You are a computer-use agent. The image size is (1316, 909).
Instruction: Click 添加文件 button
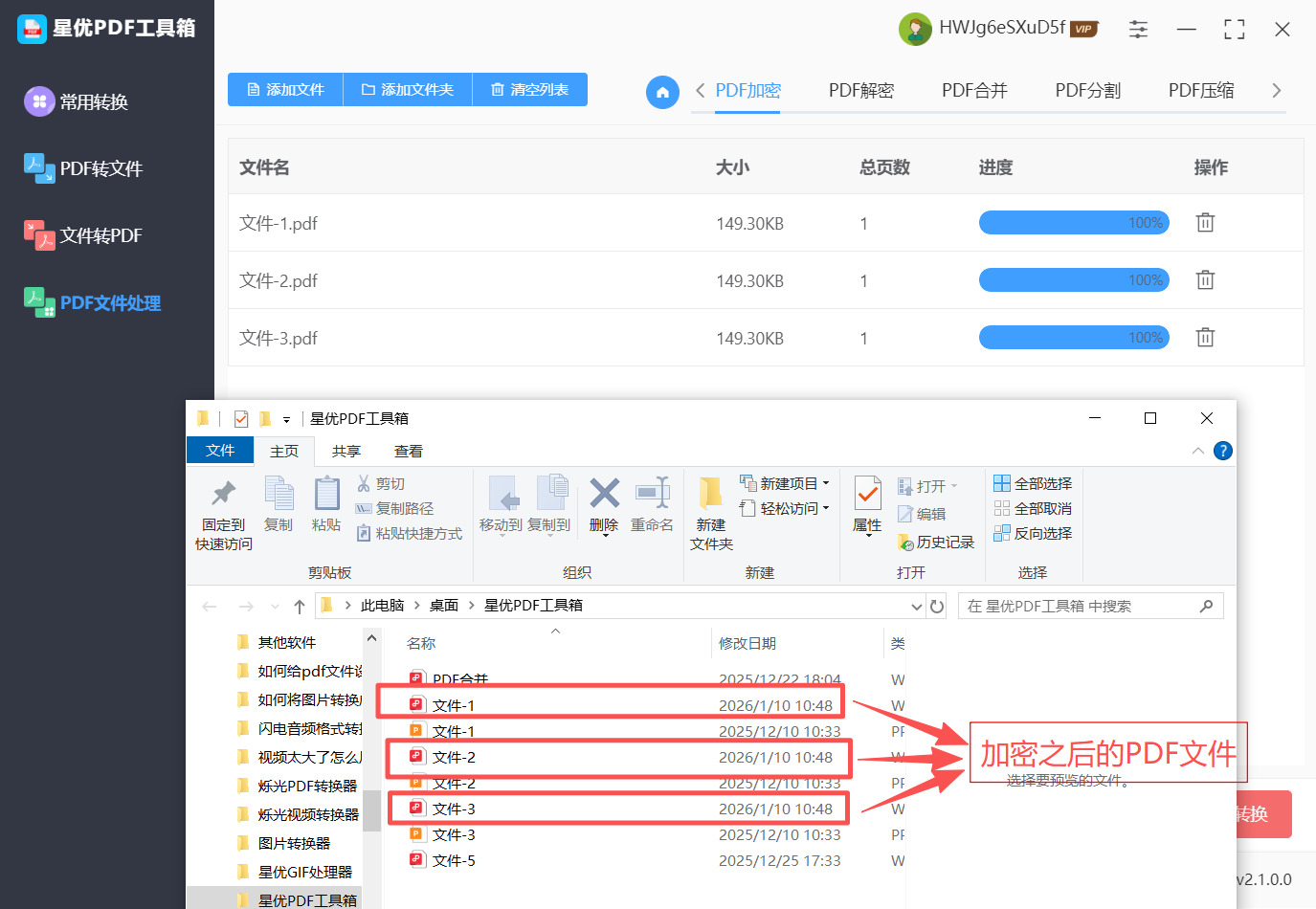pyautogui.click(x=285, y=89)
